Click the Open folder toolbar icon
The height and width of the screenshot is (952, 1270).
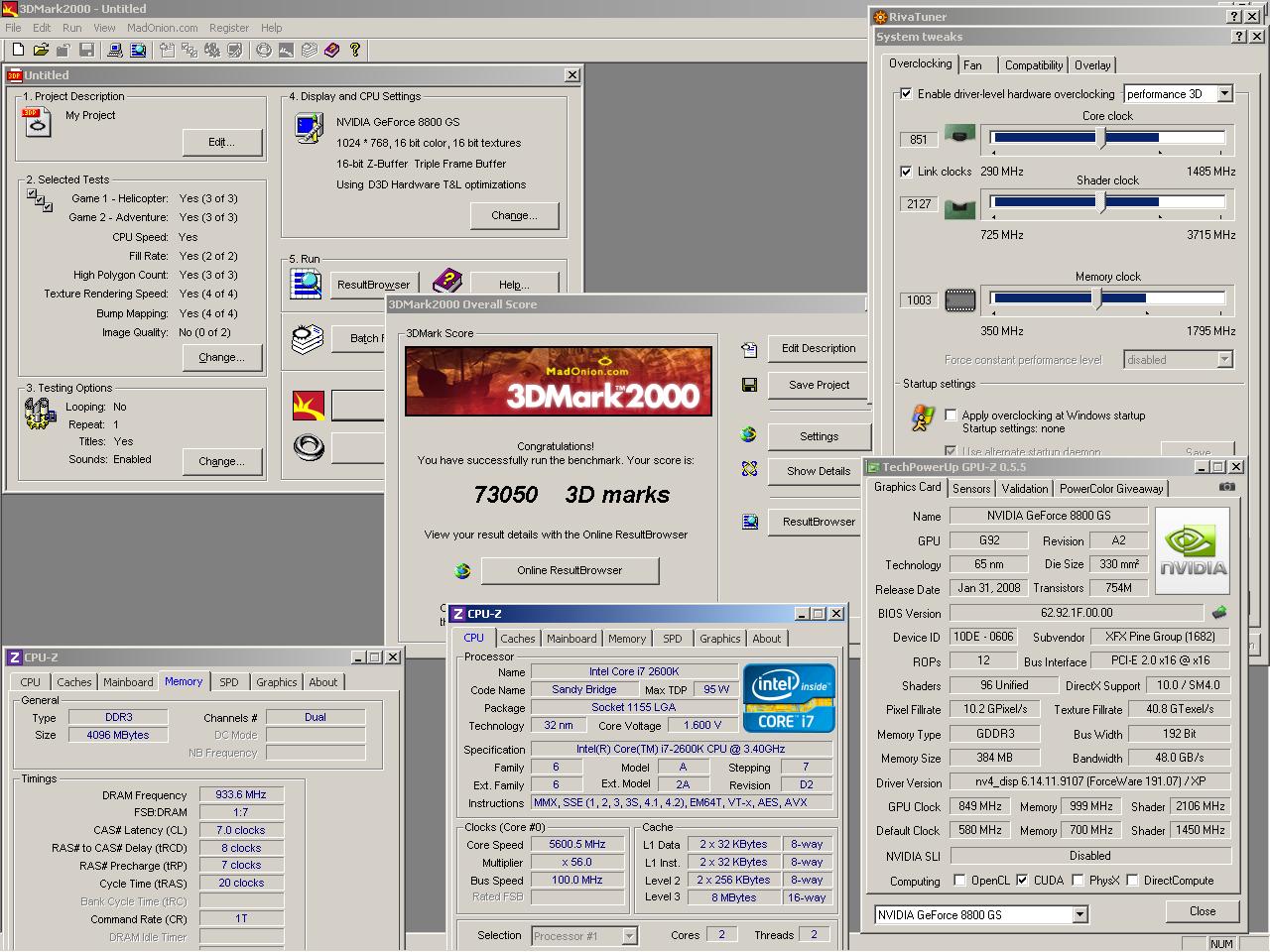41,50
